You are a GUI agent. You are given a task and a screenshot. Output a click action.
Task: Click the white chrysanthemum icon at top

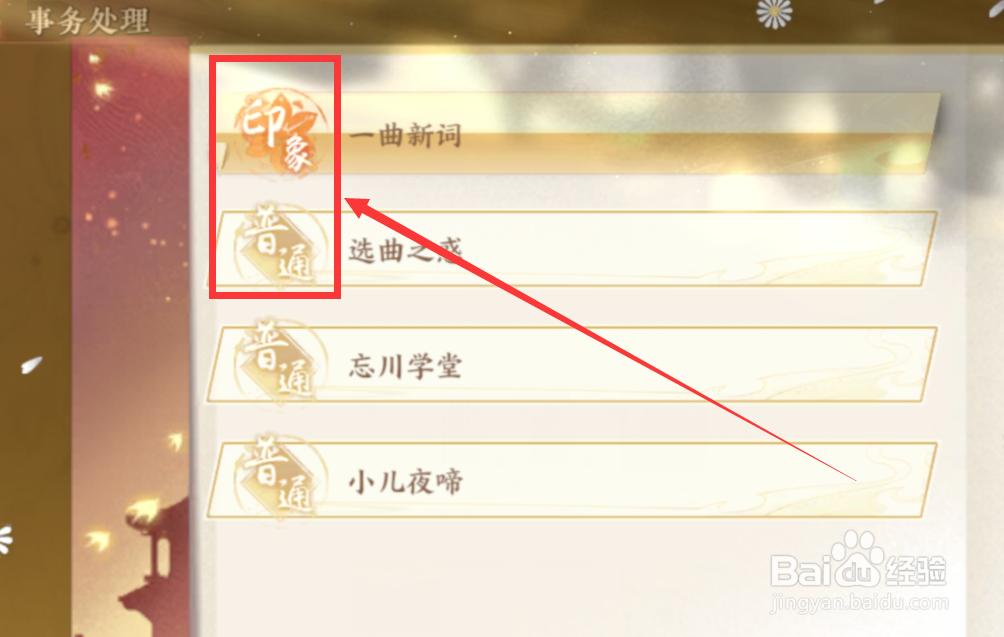pos(774,13)
